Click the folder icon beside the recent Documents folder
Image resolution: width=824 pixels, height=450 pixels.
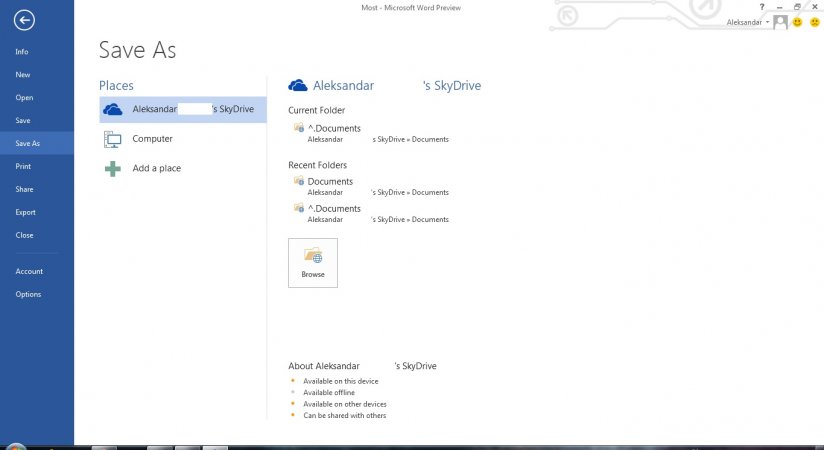pos(299,180)
